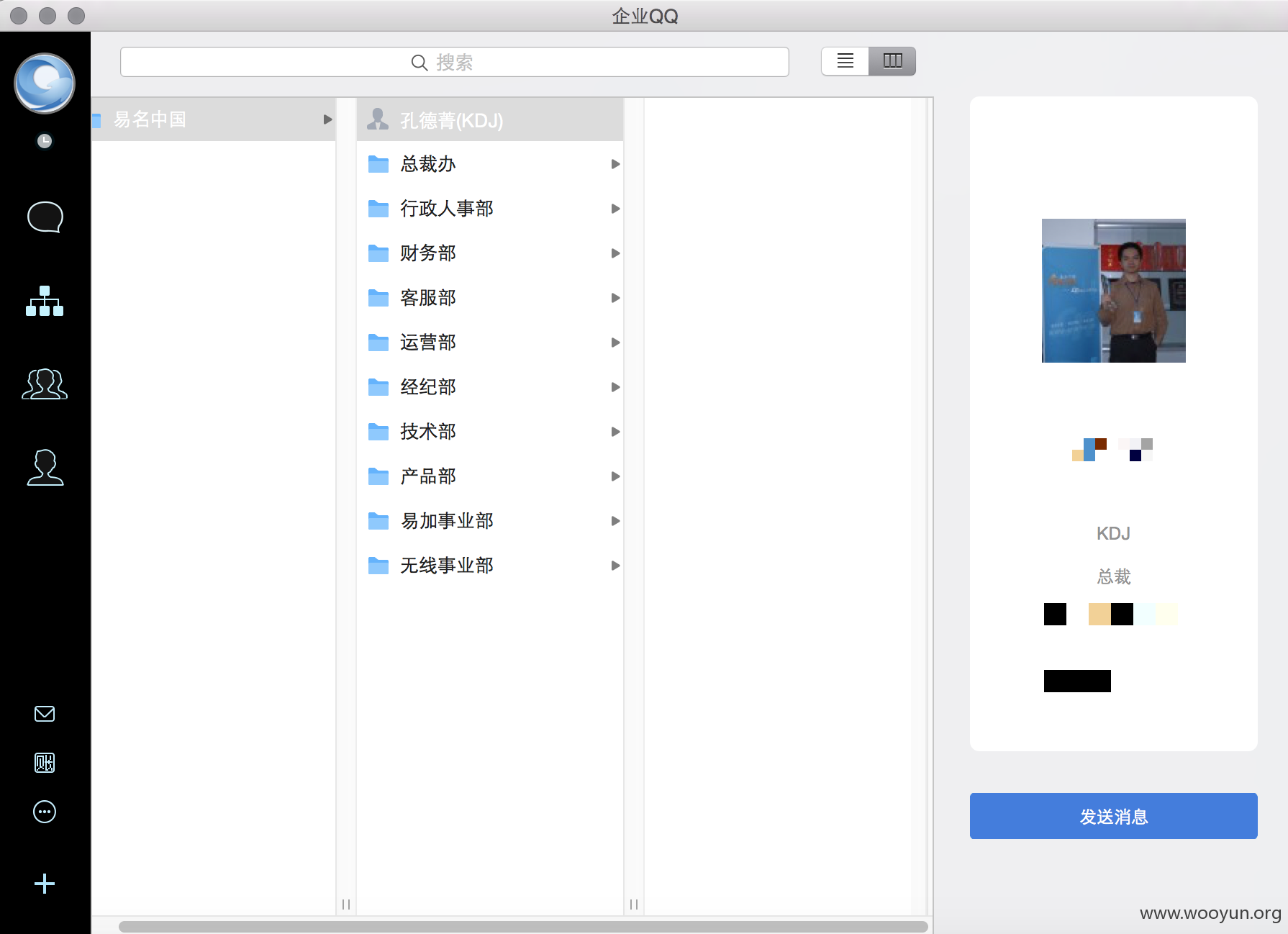Select the 易名中国 organization row

214,119
